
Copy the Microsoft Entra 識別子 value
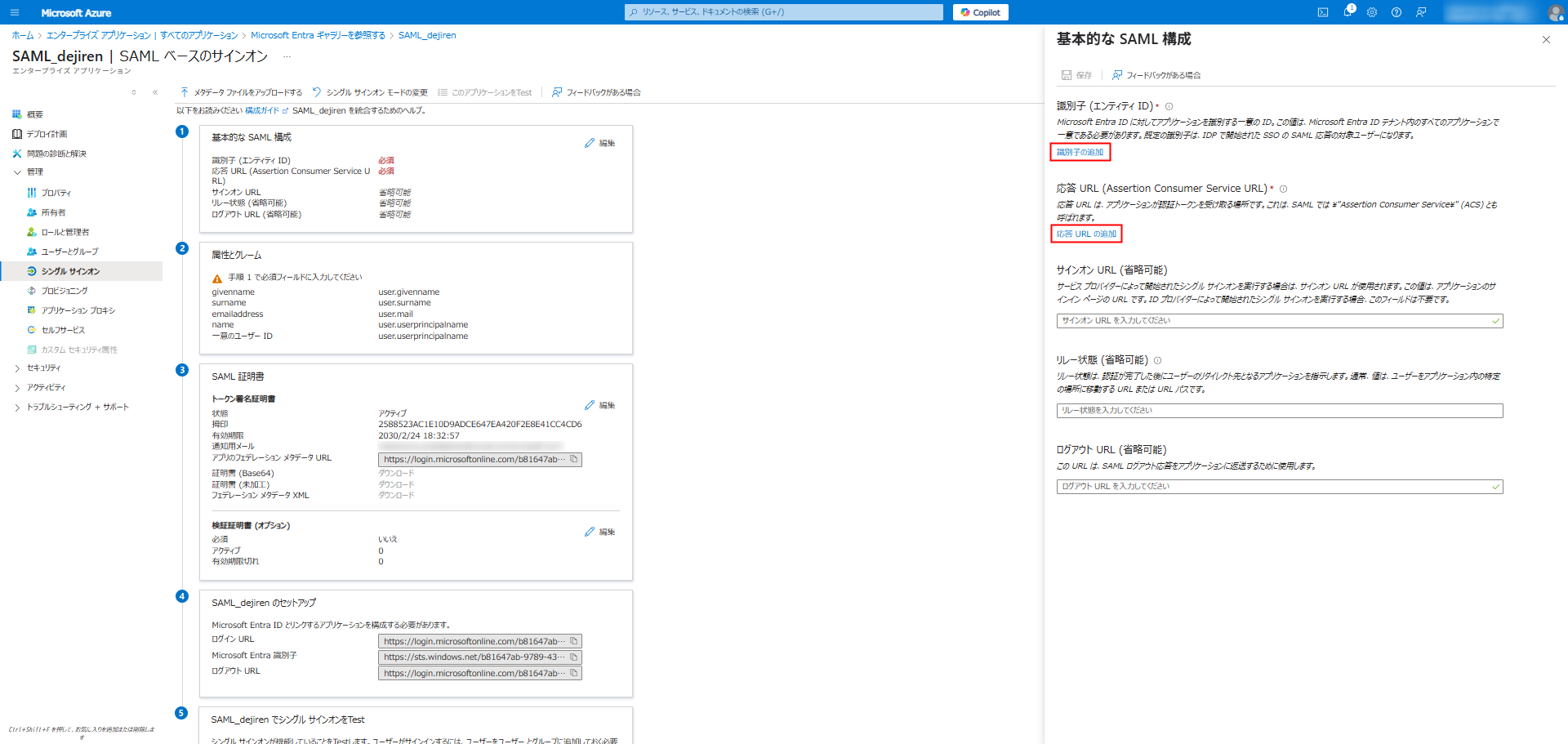click(574, 657)
